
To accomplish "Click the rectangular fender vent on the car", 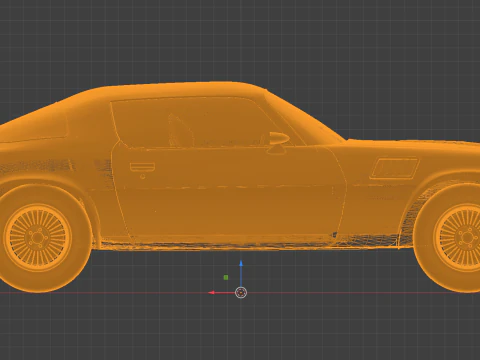I will click(394, 168).
